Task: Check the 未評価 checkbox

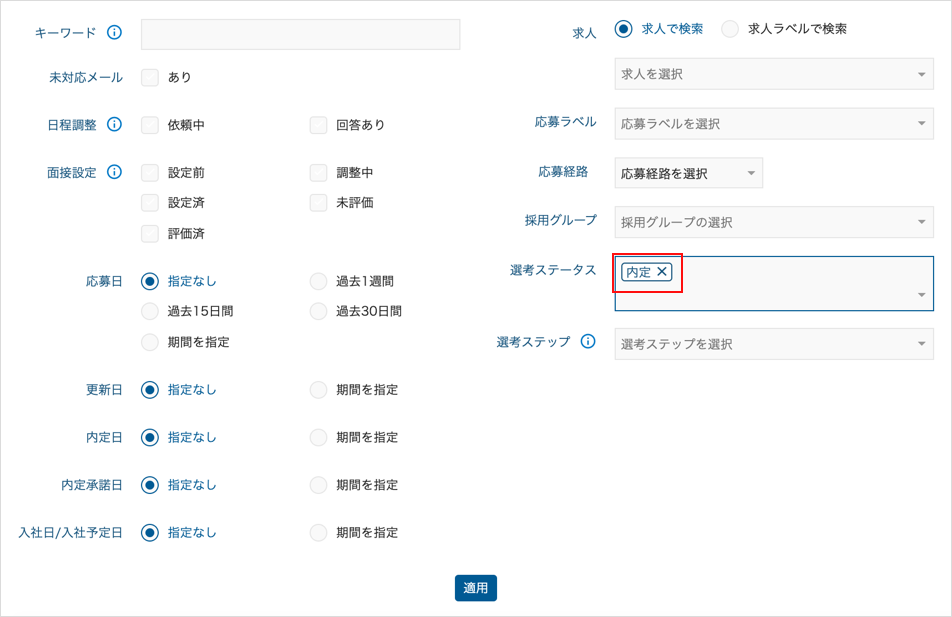Action: click(x=319, y=203)
